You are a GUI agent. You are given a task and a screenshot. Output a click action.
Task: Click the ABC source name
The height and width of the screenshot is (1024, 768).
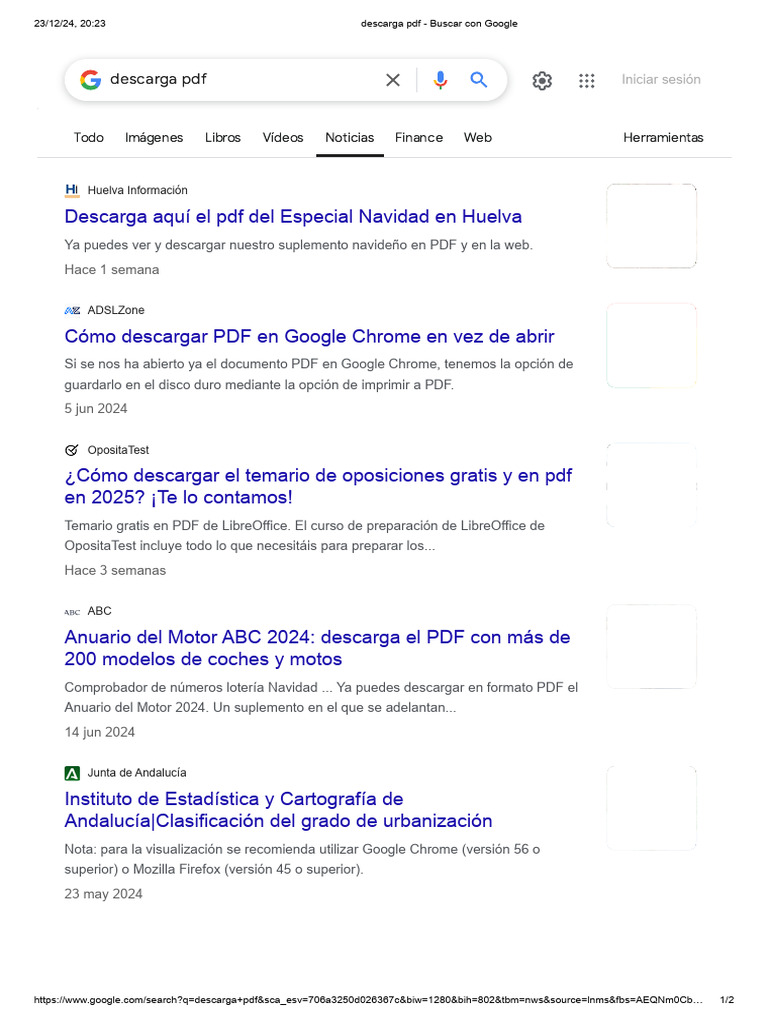(x=100, y=611)
